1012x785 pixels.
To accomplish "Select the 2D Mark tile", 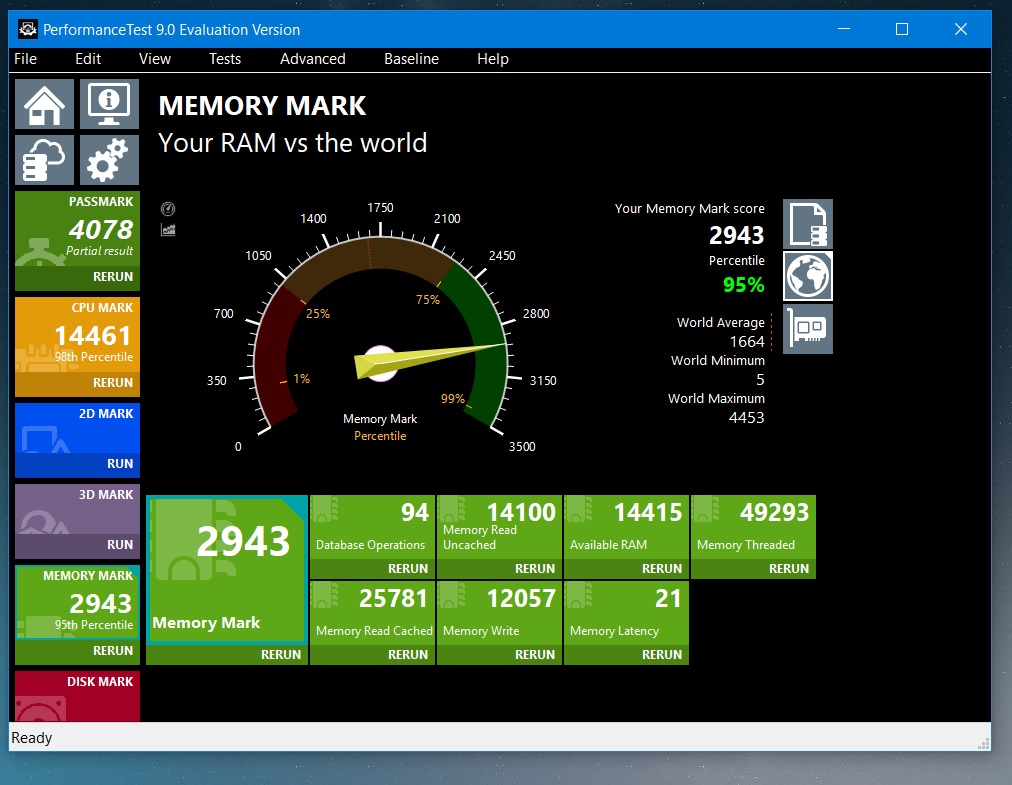I will click(x=77, y=428).
